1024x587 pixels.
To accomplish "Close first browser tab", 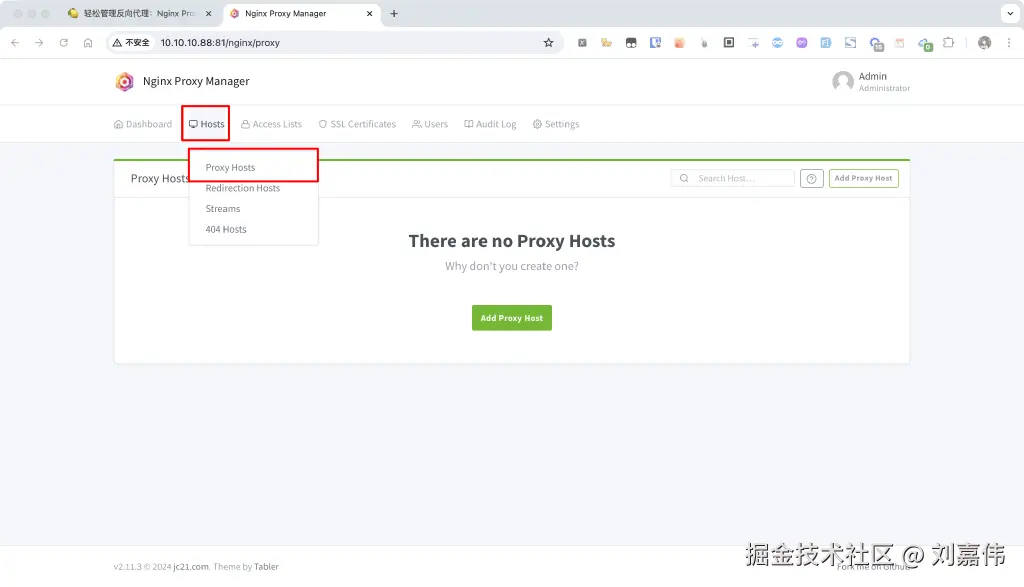I will pos(208,13).
